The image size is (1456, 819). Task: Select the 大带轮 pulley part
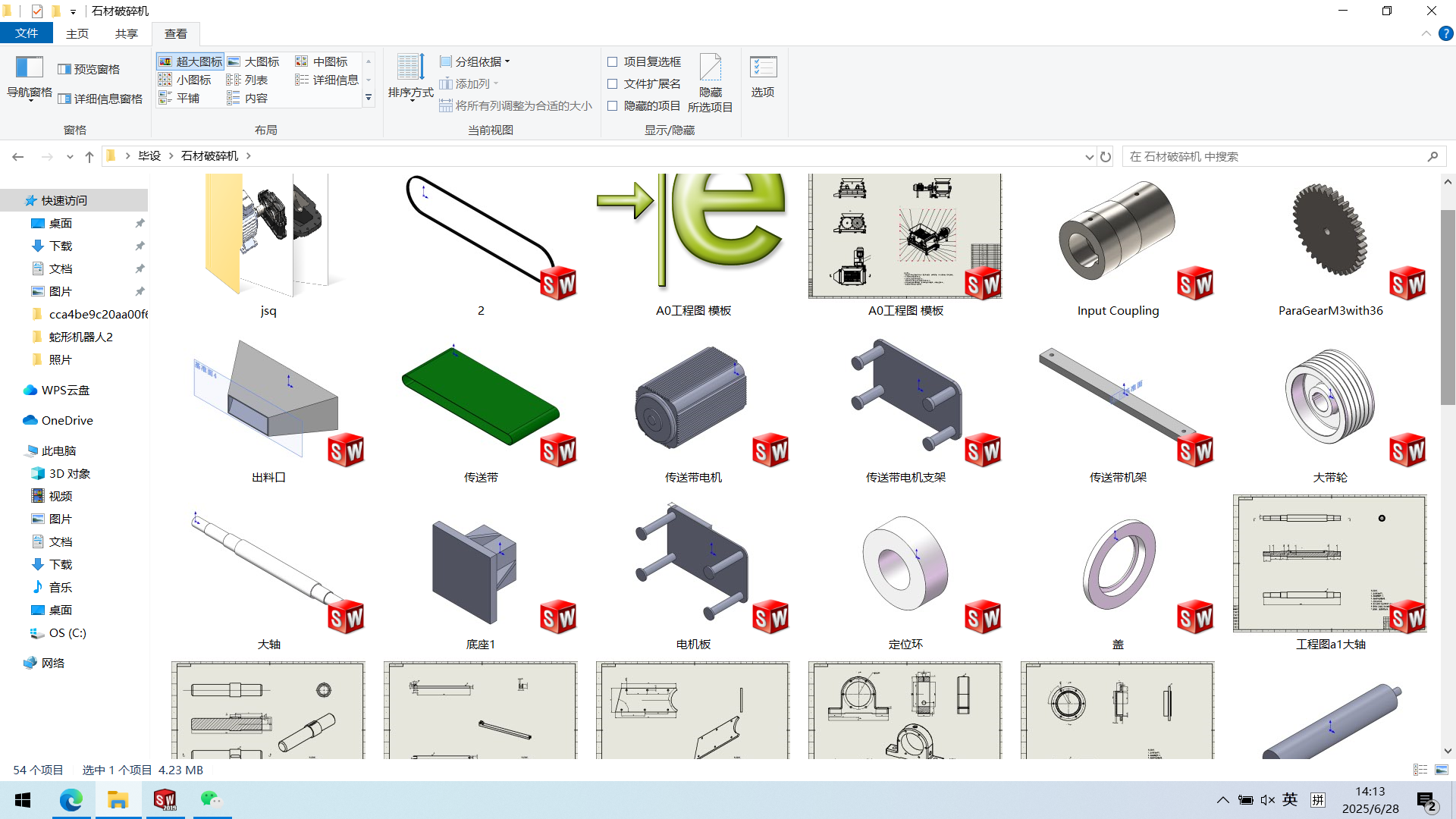[x=1330, y=409]
